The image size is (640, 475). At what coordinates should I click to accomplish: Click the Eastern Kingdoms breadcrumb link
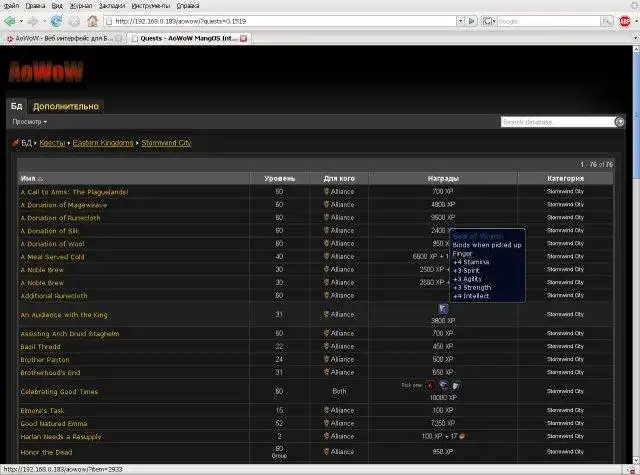(x=103, y=143)
